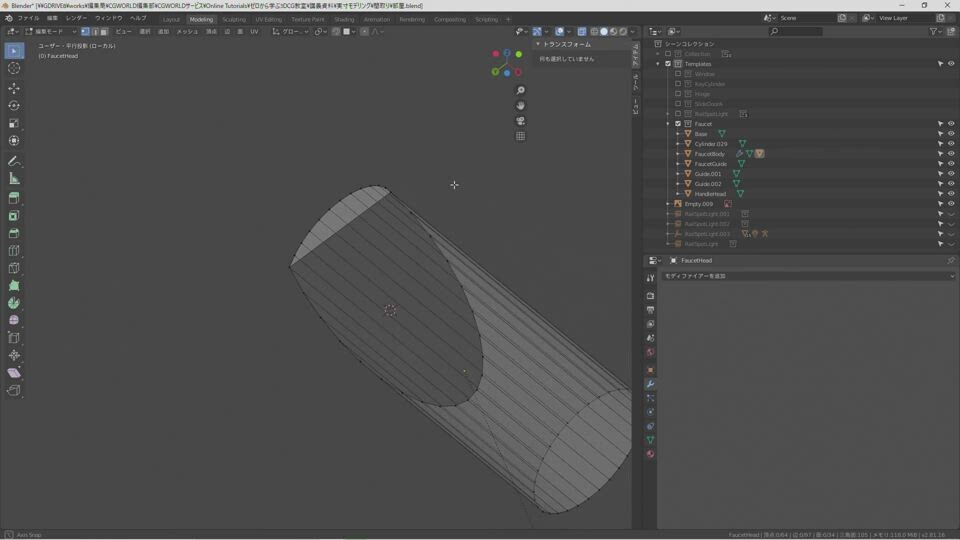Select the Rotate tool
Image resolution: width=960 pixels, height=540 pixels.
[x=14, y=106]
